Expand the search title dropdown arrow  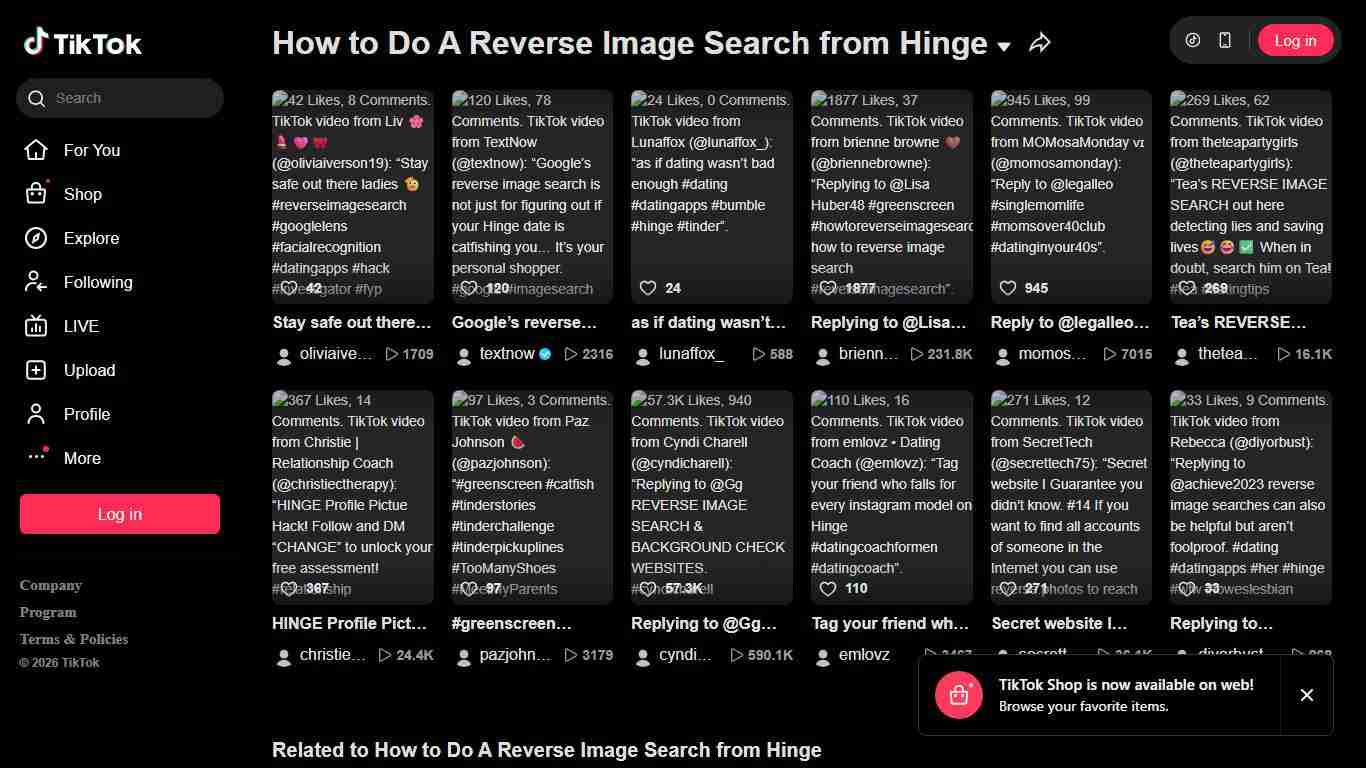point(1003,46)
